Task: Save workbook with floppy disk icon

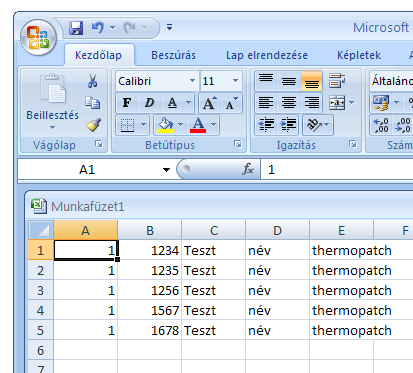Action: 76,28
